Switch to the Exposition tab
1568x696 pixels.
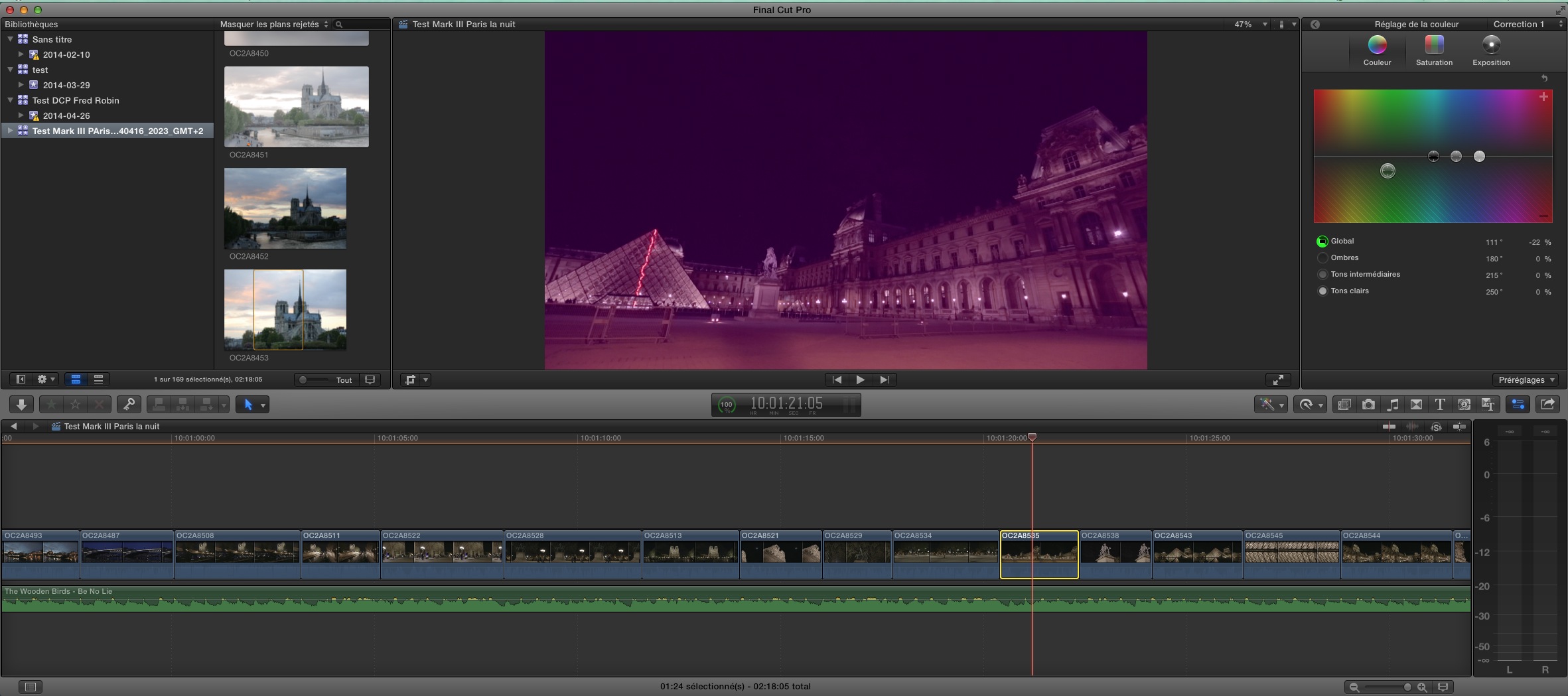(1491, 50)
